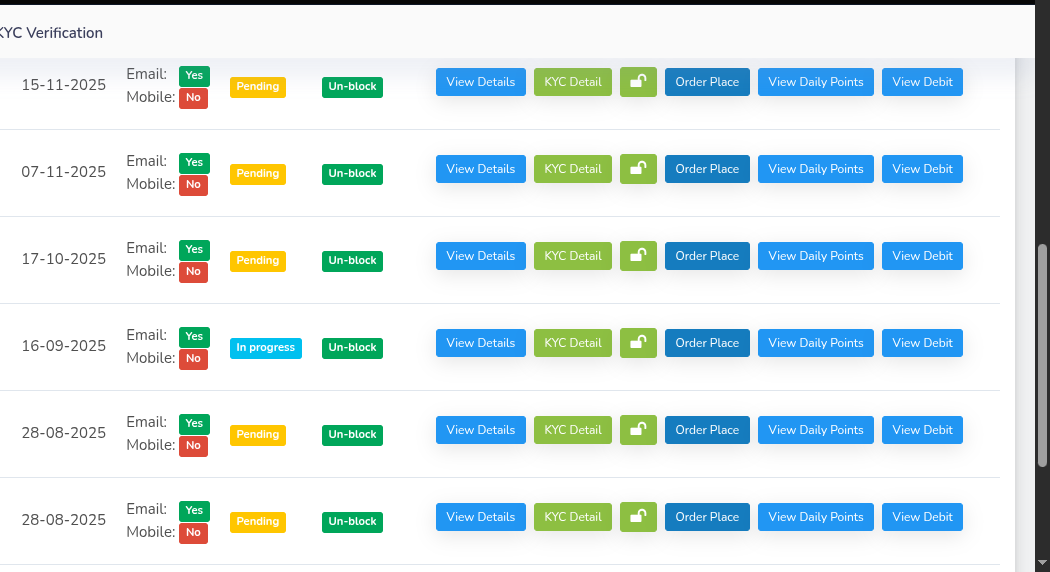Click unlock icon in 07-11-2025 row

click(x=638, y=169)
